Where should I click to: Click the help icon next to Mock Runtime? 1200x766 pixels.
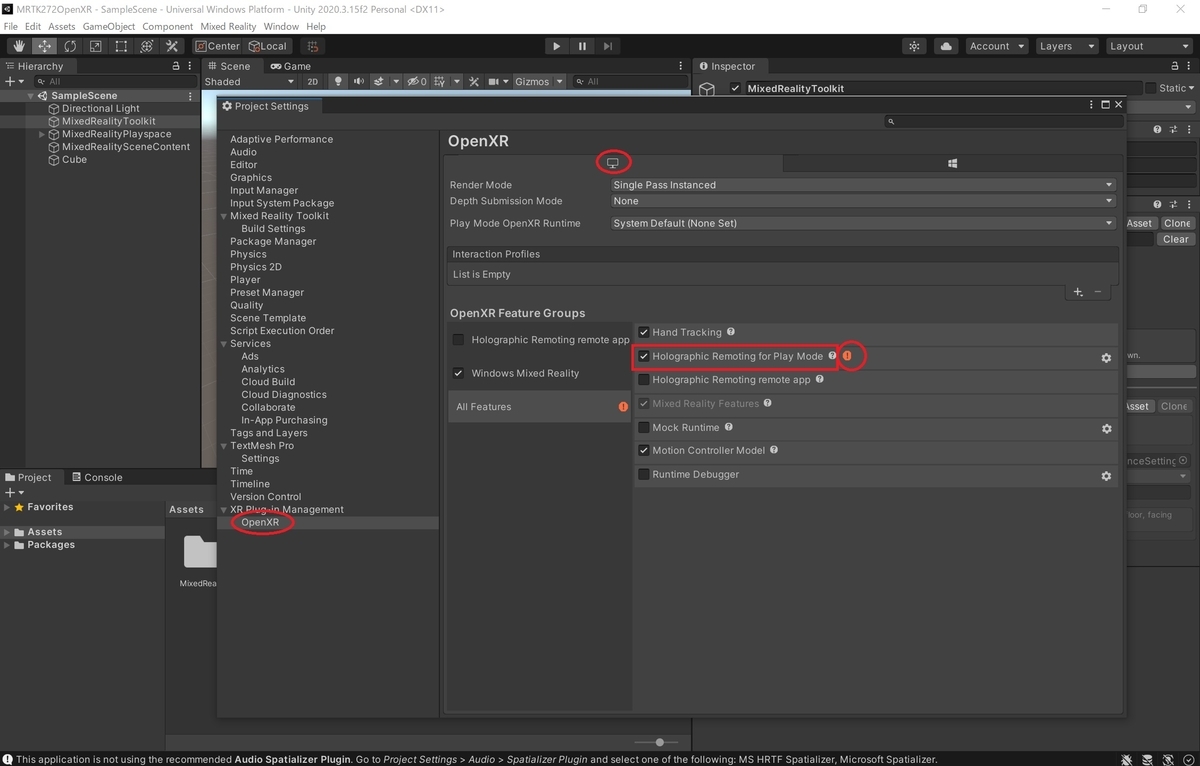(x=729, y=427)
